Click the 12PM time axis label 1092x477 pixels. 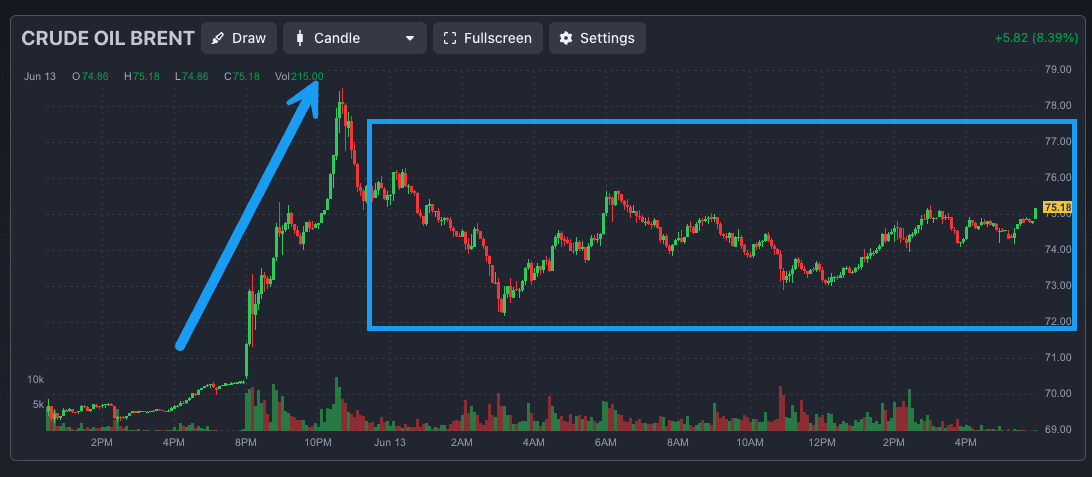point(821,442)
